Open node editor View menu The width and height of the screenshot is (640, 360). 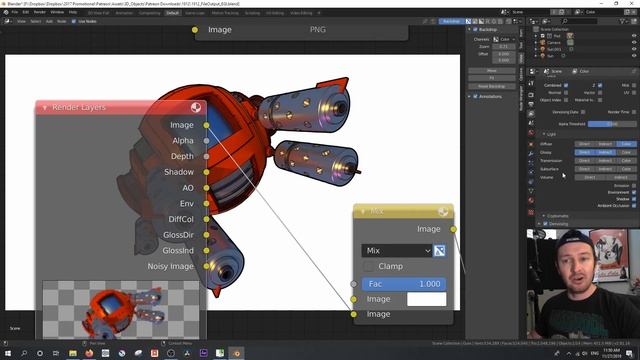tap(21, 21)
